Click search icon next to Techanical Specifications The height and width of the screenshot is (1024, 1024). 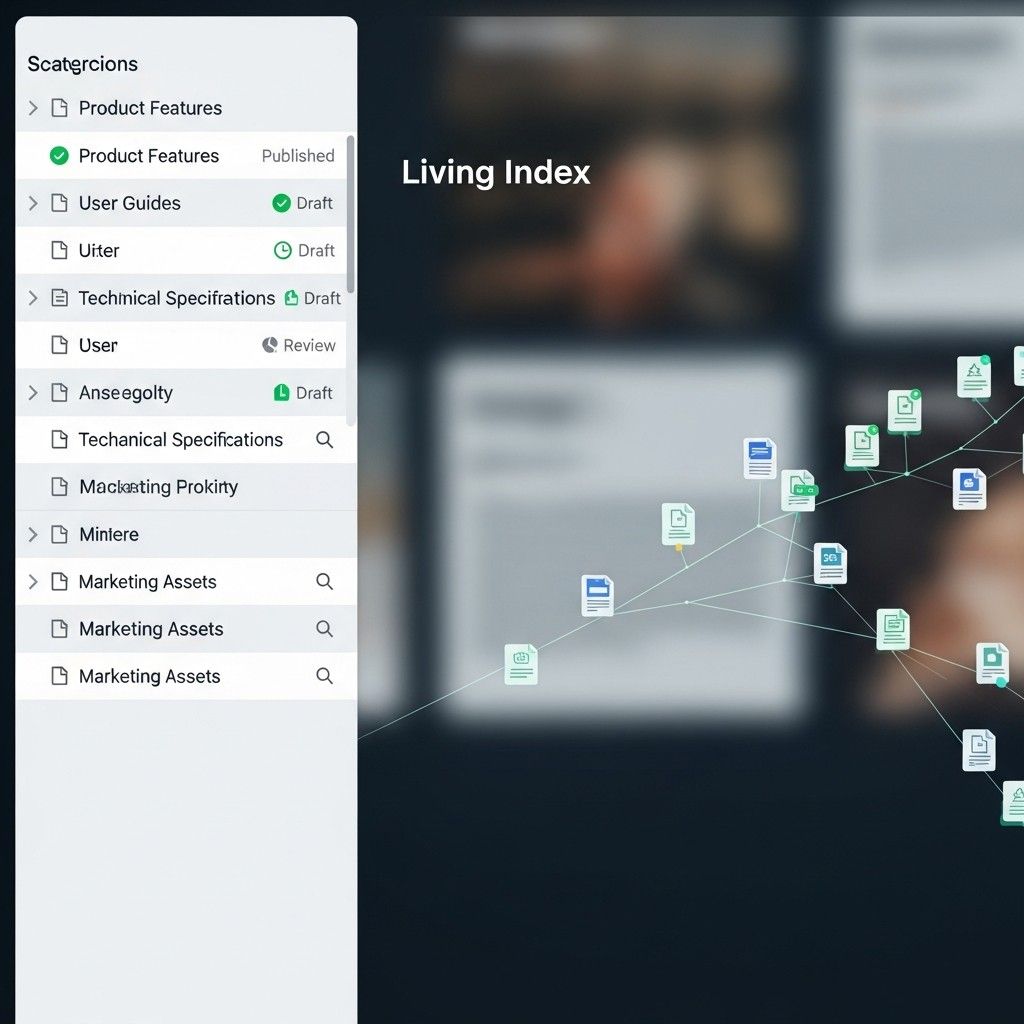(x=324, y=440)
